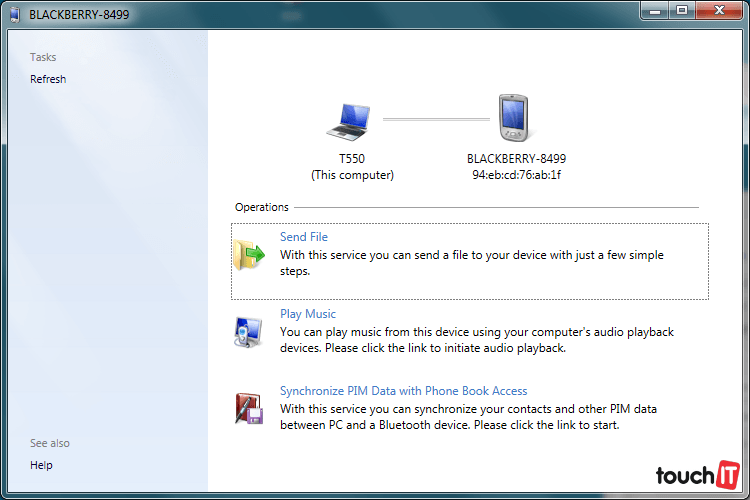Close the BLACKBERRY-8499 window
Image resolution: width=750 pixels, height=500 pixels.
coord(720,10)
